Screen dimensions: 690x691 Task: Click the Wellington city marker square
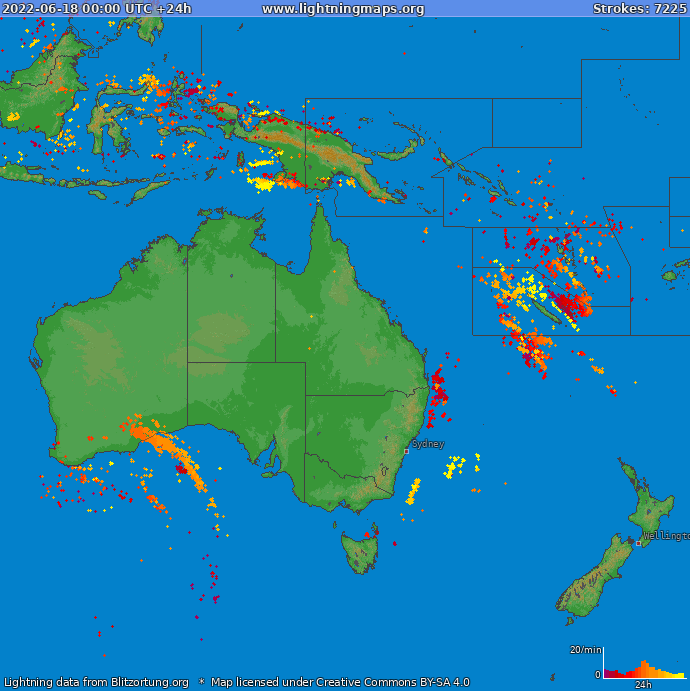coord(639,543)
